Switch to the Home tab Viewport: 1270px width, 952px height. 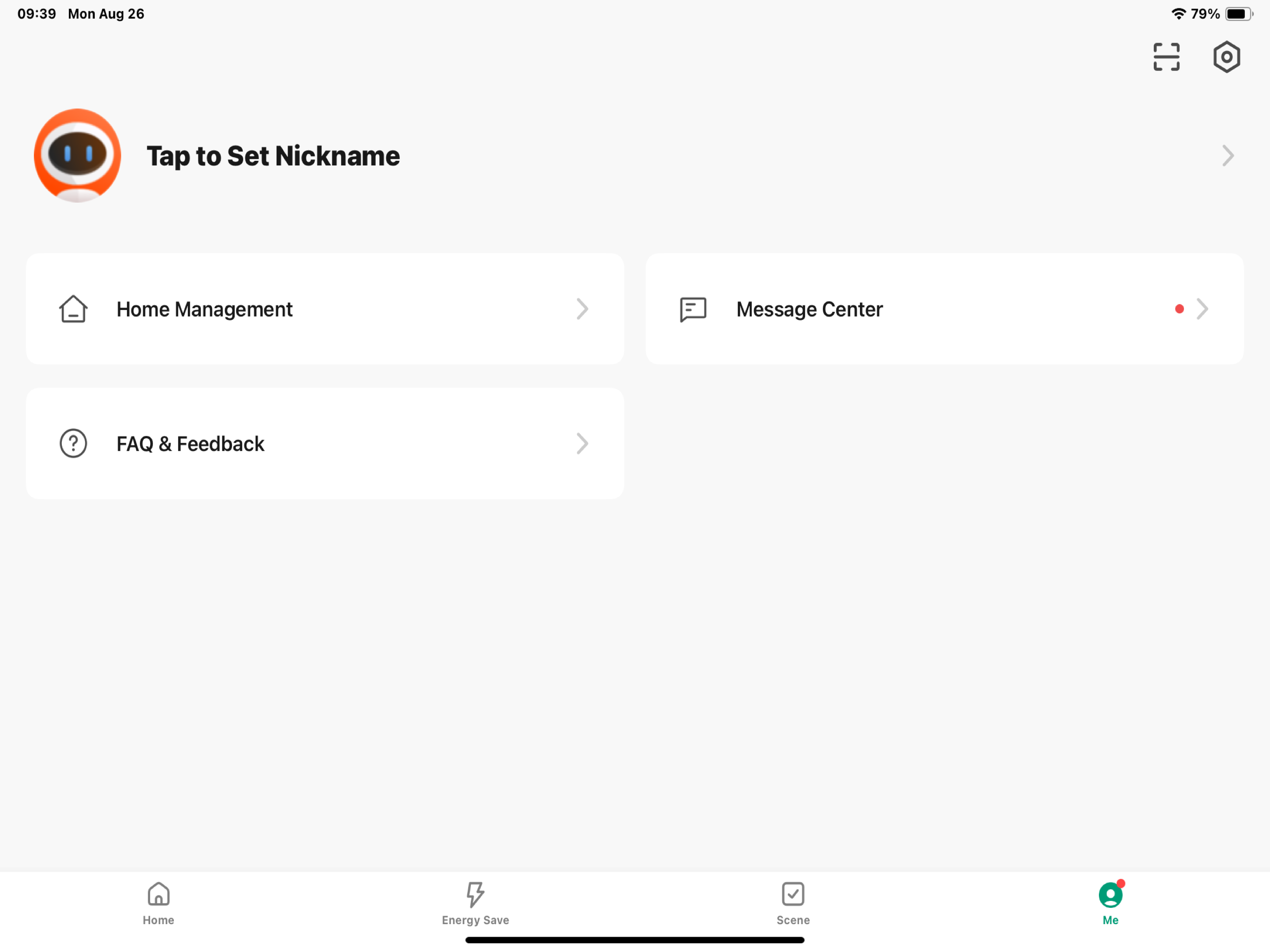(159, 904)
